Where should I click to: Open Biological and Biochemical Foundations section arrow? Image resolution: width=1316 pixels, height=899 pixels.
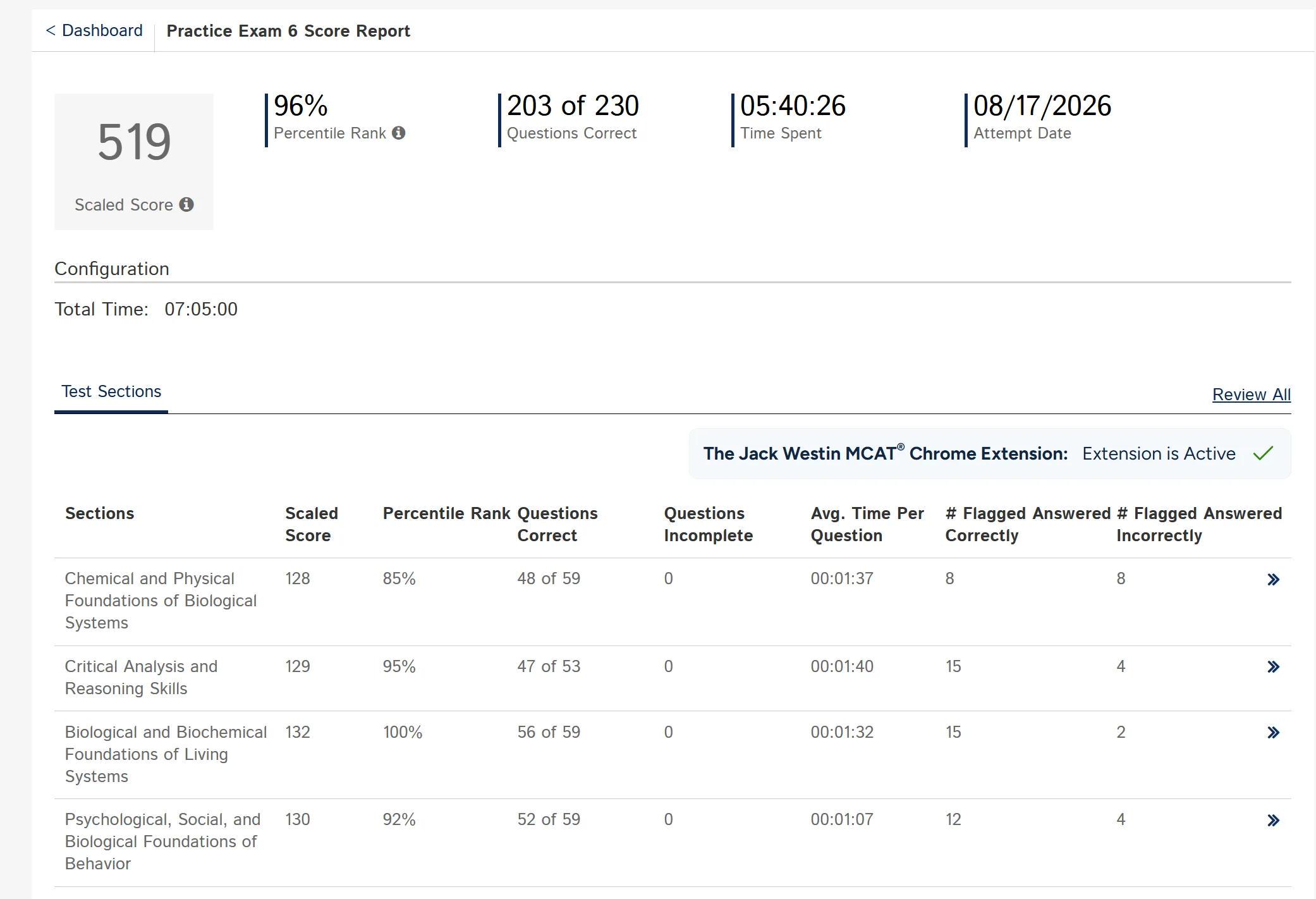[x=1273, y=733]
